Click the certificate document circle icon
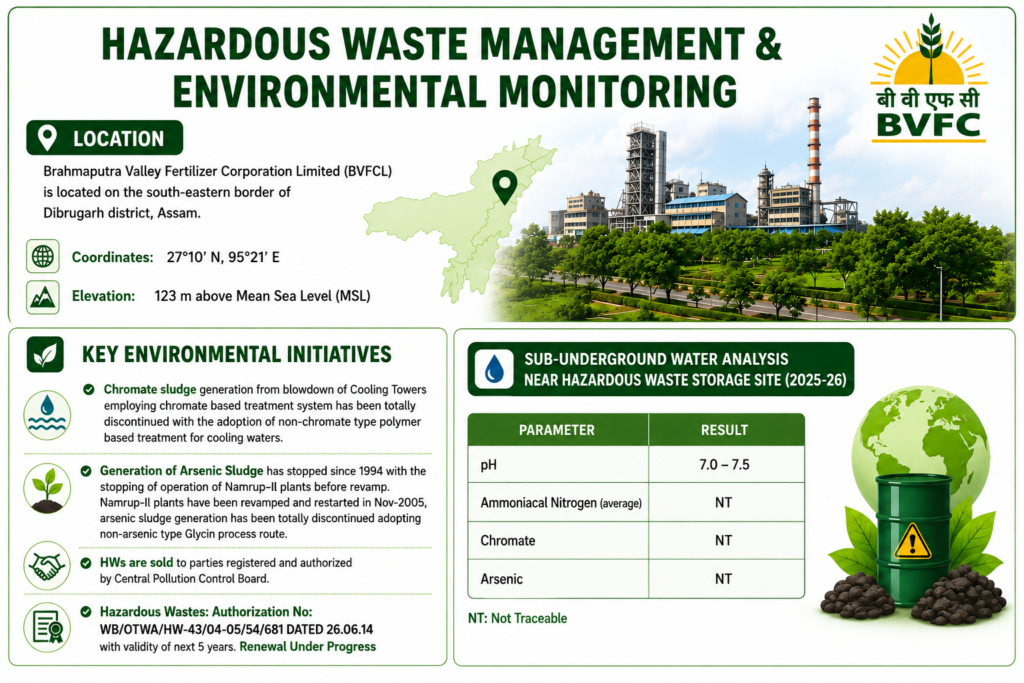Screen dimensions: 1024x683 point(47,627)
